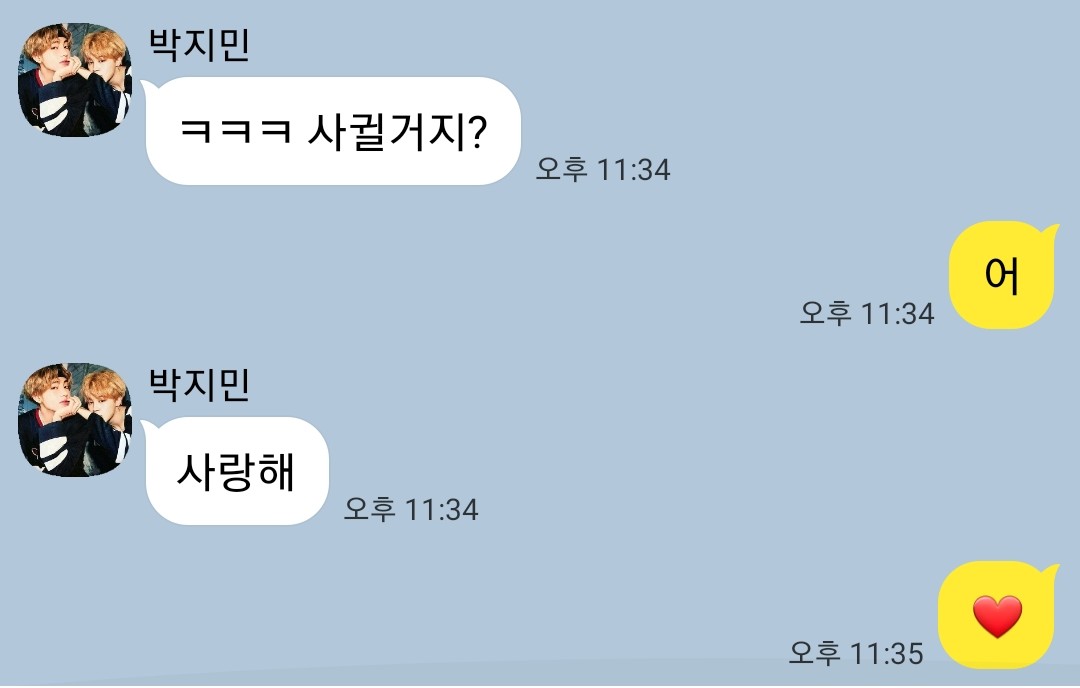Click the tail of the 사귈거지? white bubble

[x=147, y=87]
